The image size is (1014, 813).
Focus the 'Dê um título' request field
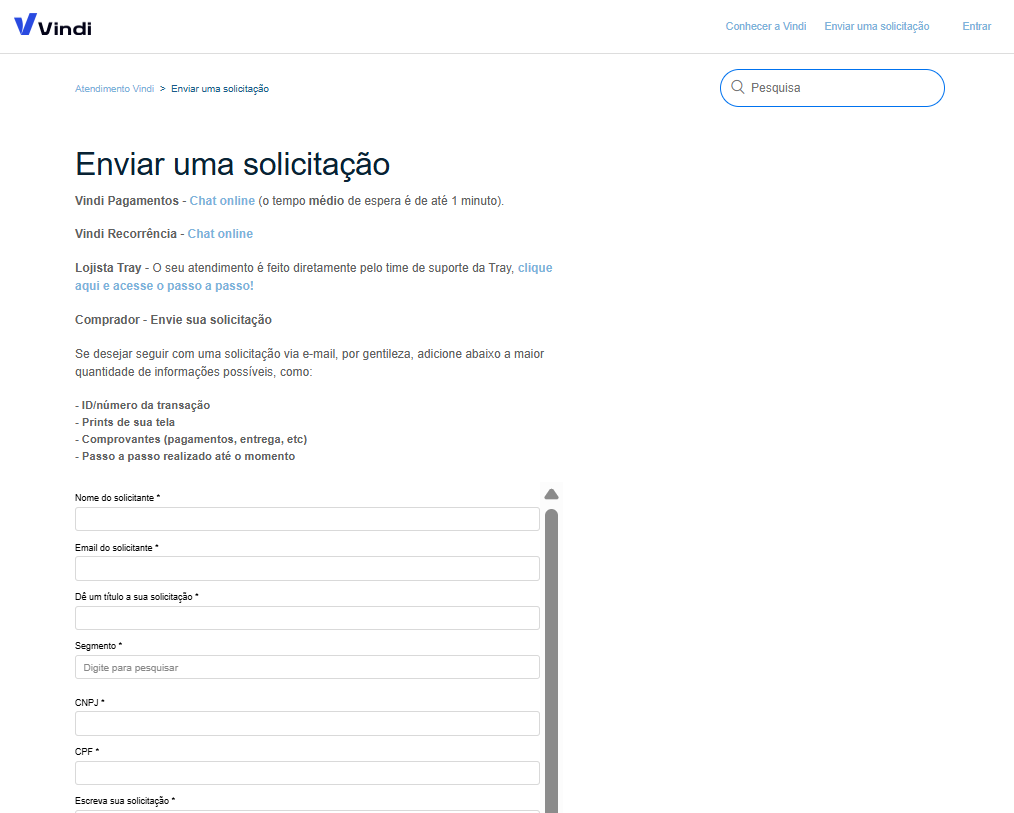307,618
